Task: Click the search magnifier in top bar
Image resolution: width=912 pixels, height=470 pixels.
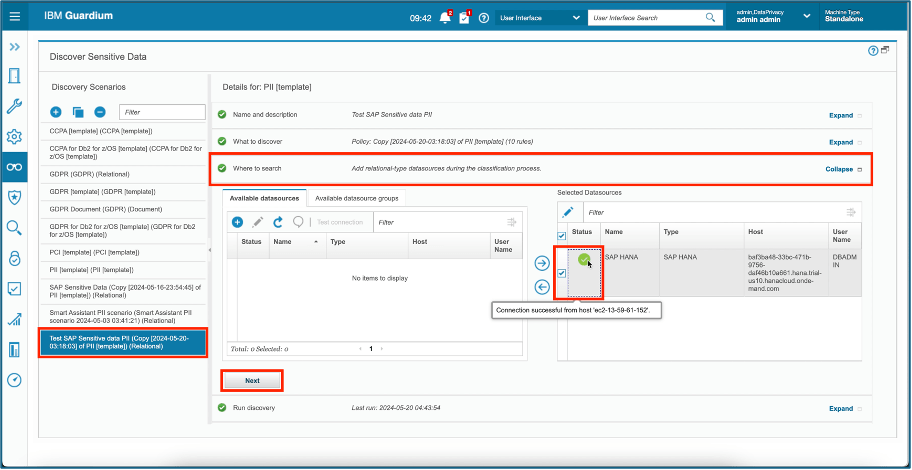Action: [710, 17]
